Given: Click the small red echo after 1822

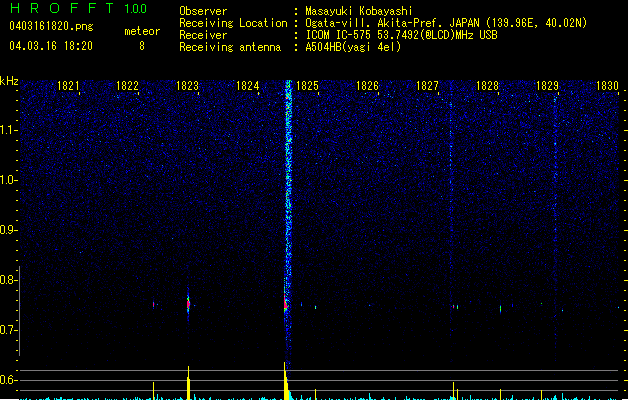Looking at the screenshot, I should click(154, 305).
